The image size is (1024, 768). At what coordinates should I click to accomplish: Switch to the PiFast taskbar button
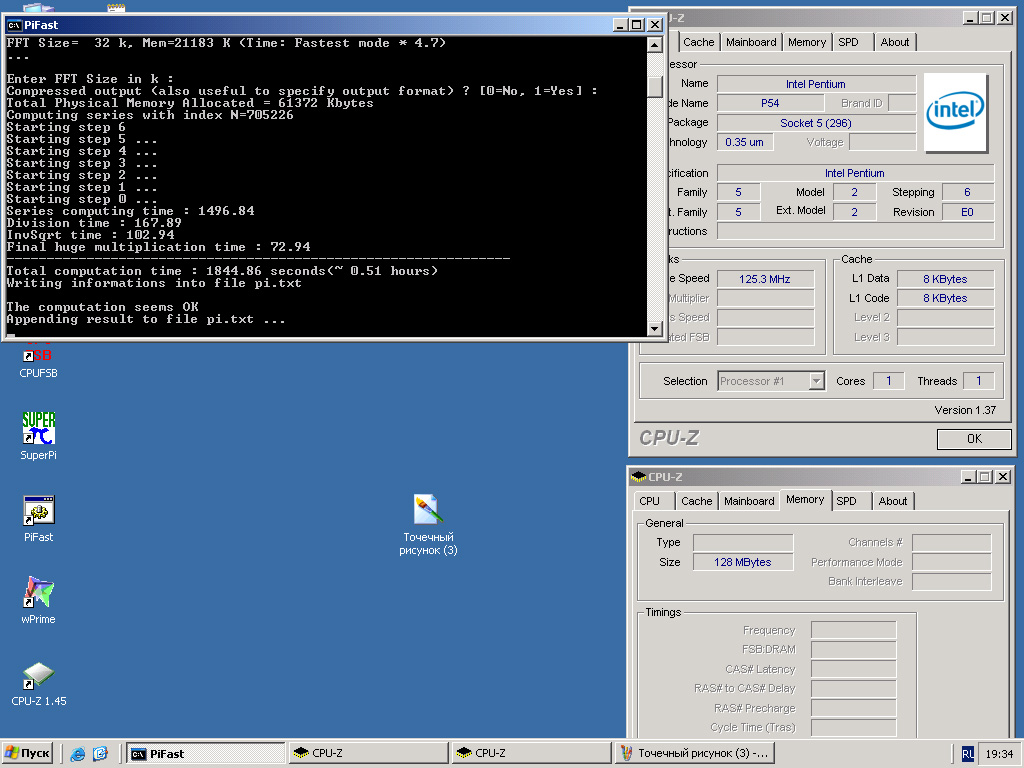(x=205, y=754)
